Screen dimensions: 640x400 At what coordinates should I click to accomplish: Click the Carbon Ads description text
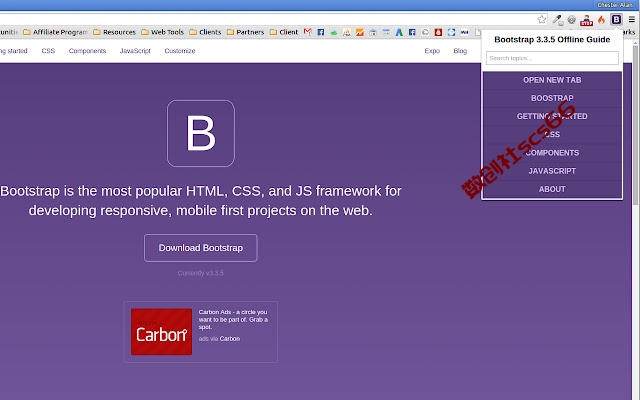pyautogui.click(x=233, y=319)
